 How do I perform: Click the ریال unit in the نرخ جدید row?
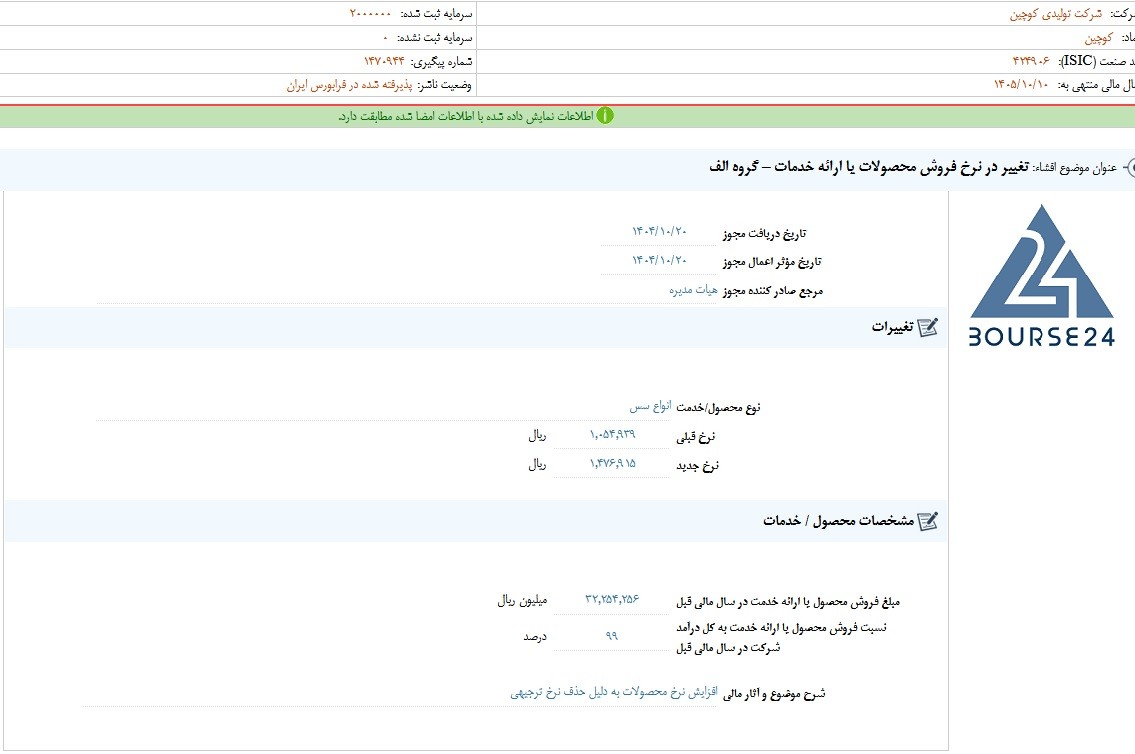[537, 465]
